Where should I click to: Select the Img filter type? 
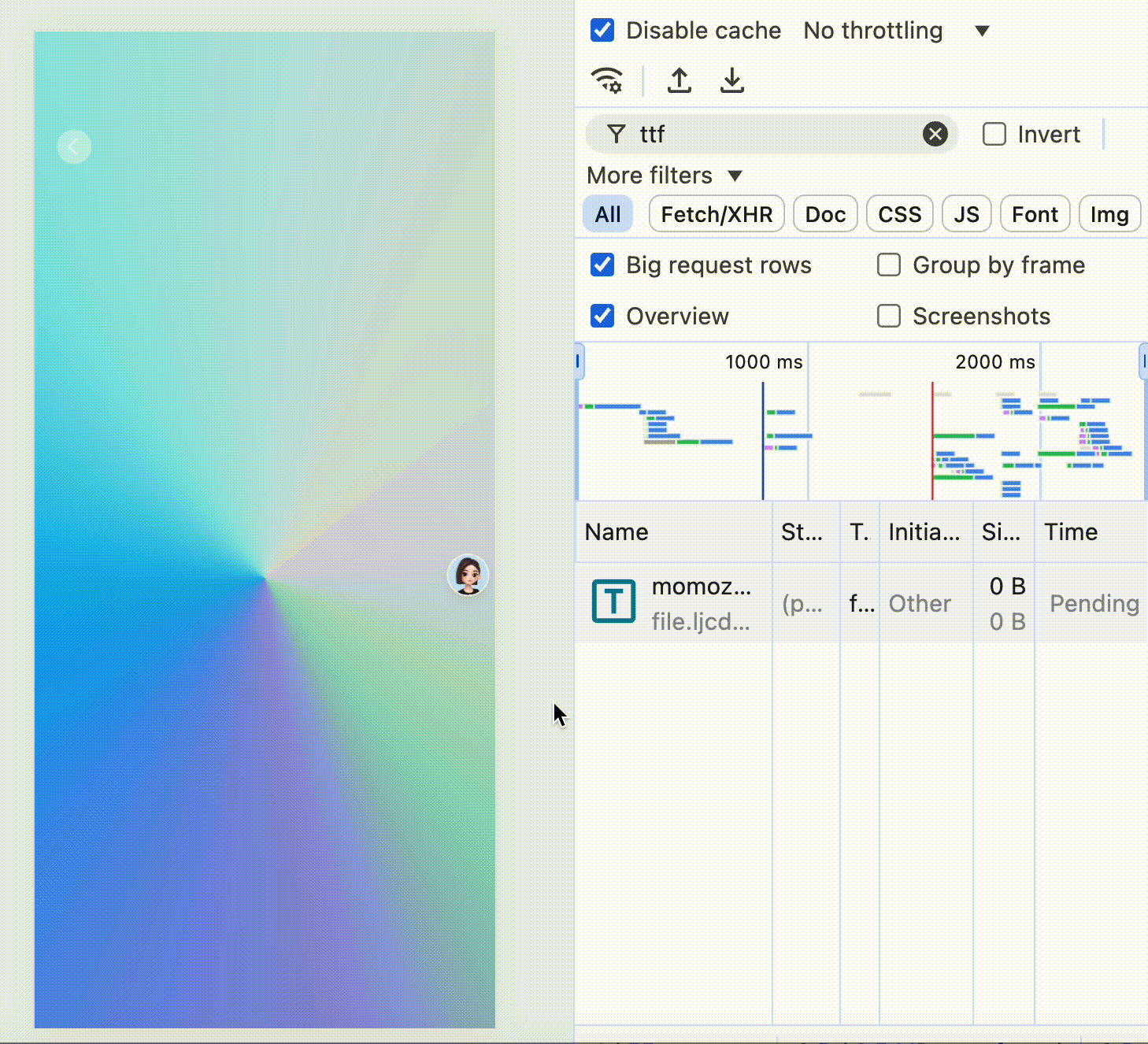(x=1109, y=214)
